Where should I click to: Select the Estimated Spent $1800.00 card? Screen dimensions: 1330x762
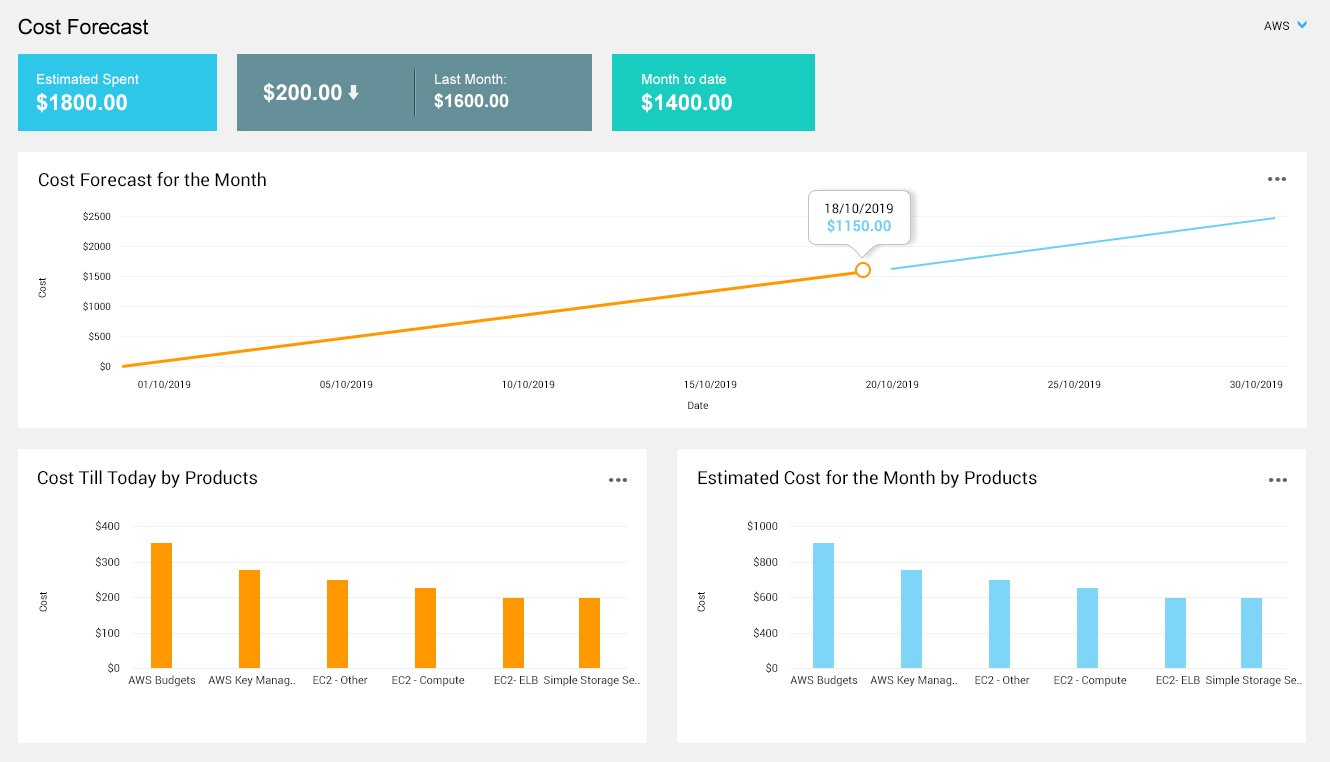click(117, 92)
